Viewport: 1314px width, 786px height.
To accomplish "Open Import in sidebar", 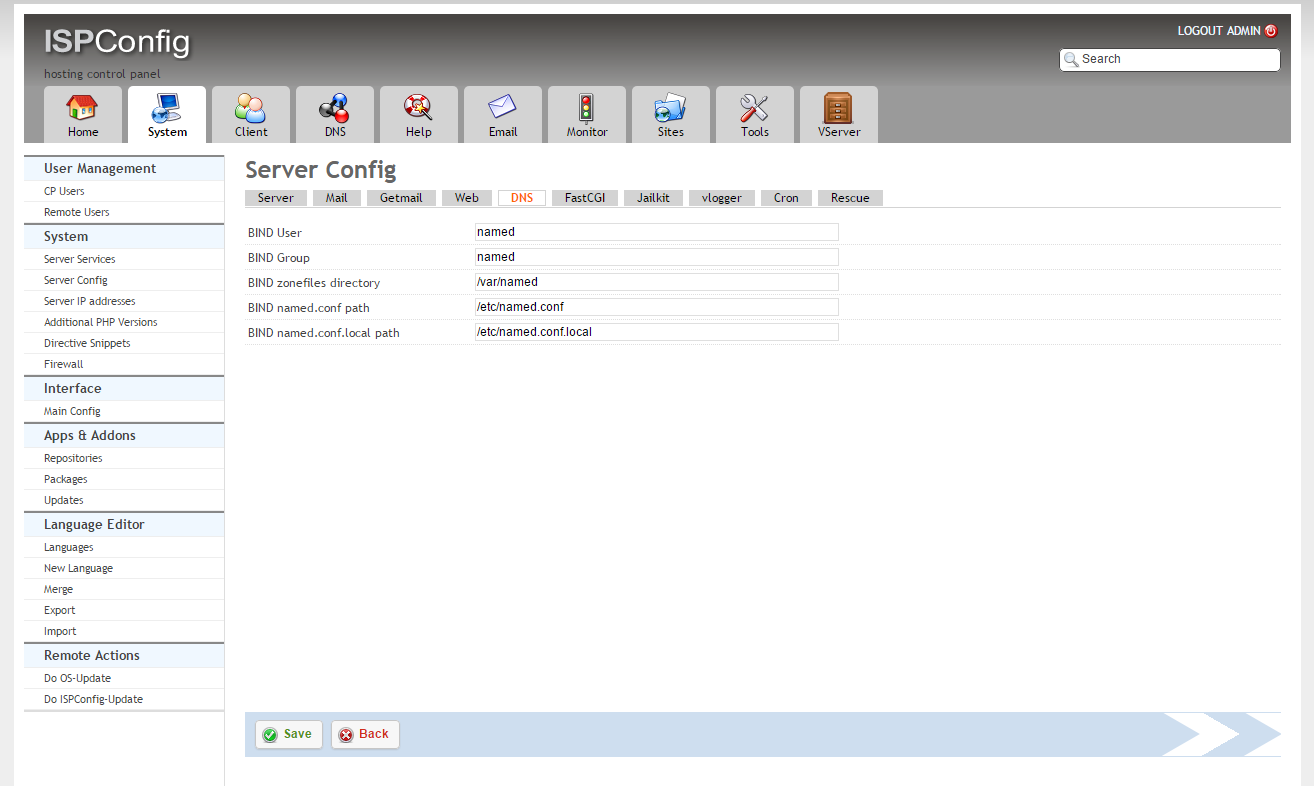I will tap(60, 631).
